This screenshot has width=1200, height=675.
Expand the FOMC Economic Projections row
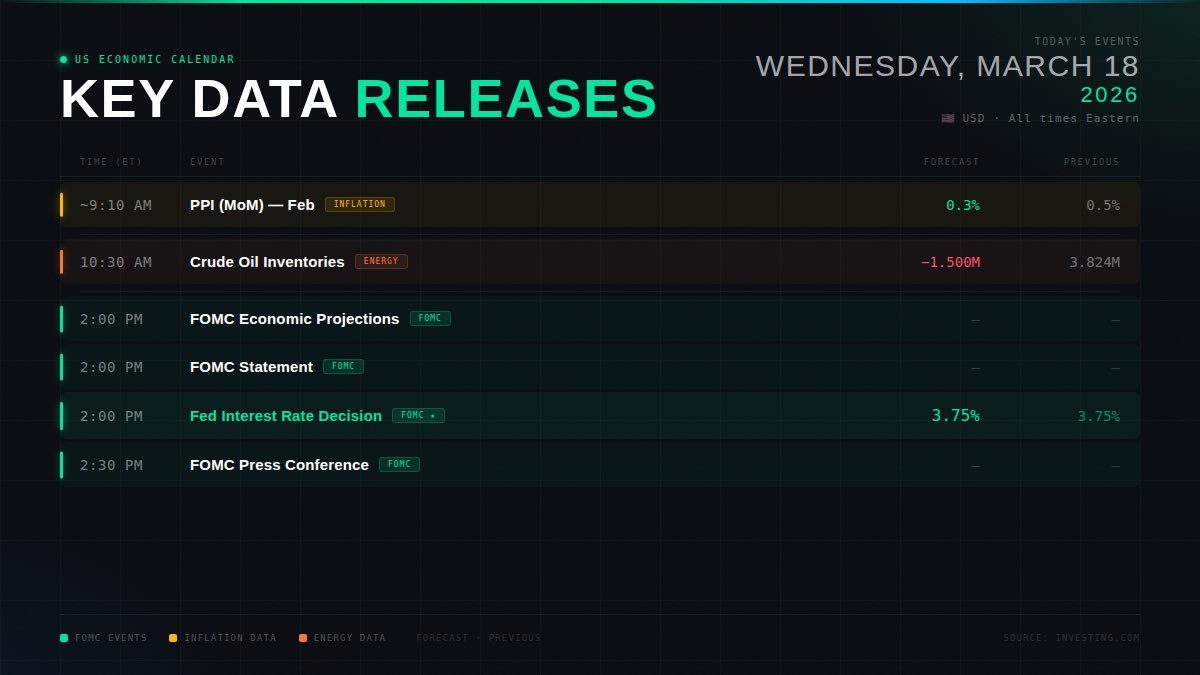[294, 318]
